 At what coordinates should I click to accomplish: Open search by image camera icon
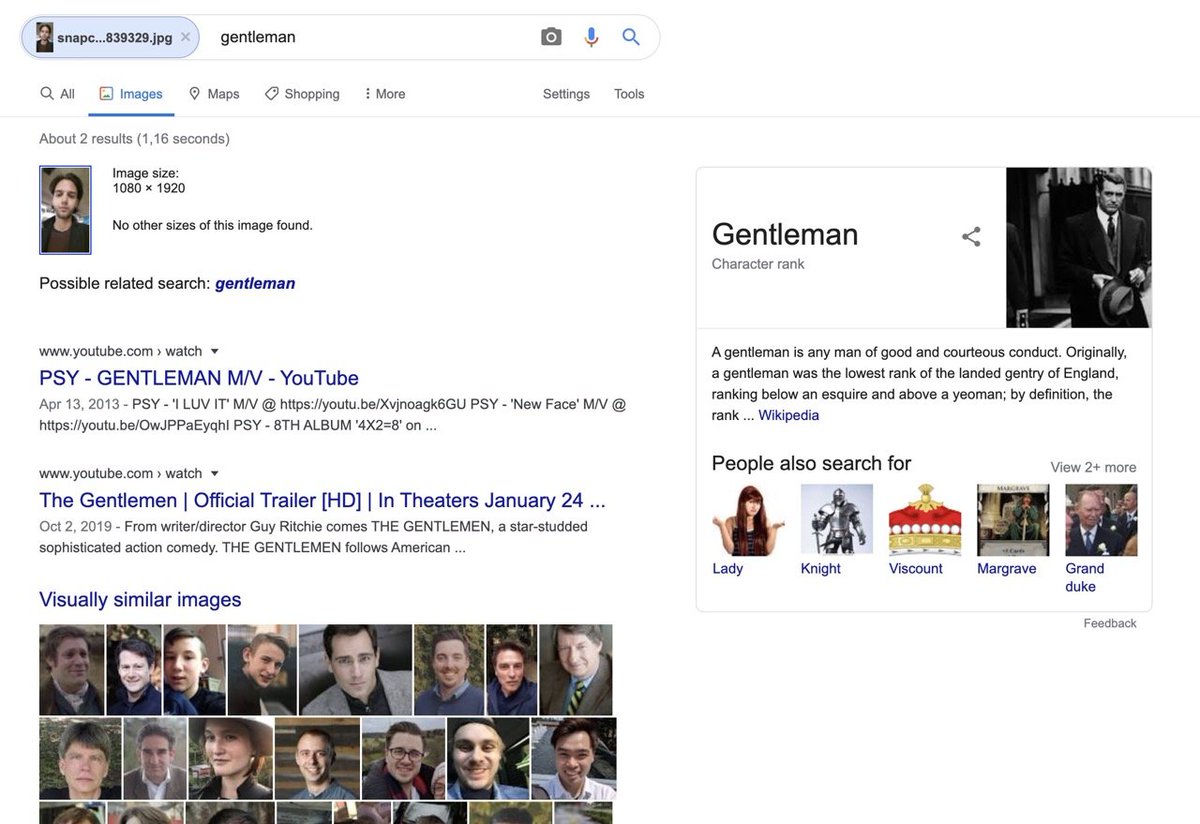point(551,37)
